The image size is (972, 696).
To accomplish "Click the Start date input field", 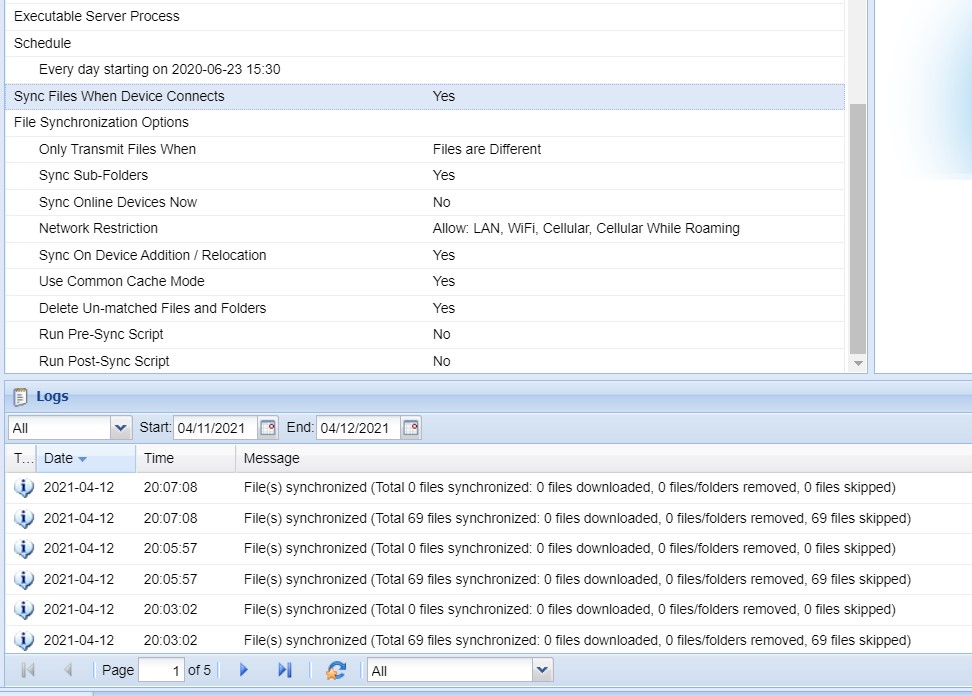I will tap(215, 428).
